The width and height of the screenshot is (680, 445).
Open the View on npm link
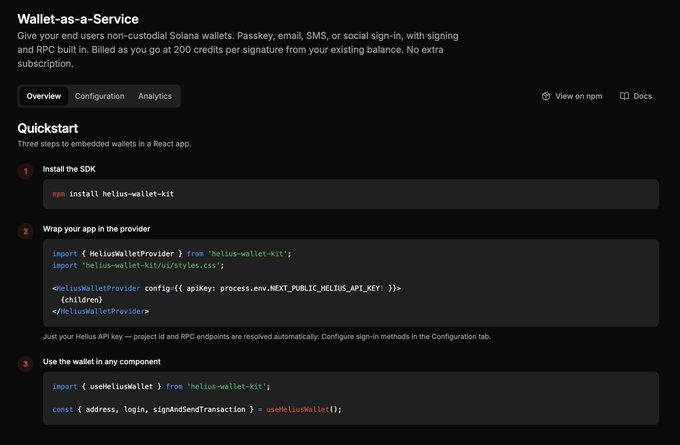(572, 96)
